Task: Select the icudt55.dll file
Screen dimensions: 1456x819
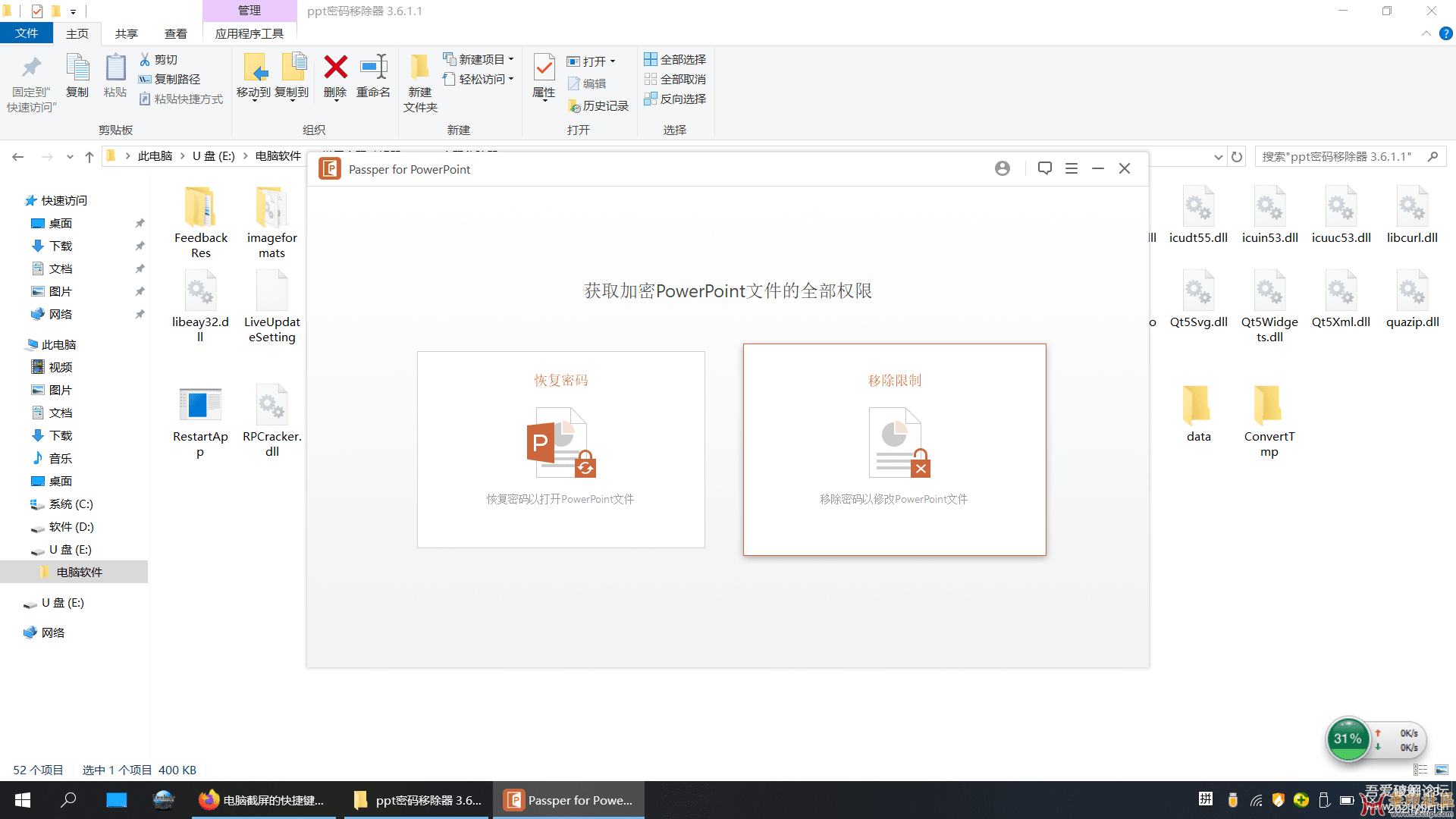Action: click(1198, 216)
